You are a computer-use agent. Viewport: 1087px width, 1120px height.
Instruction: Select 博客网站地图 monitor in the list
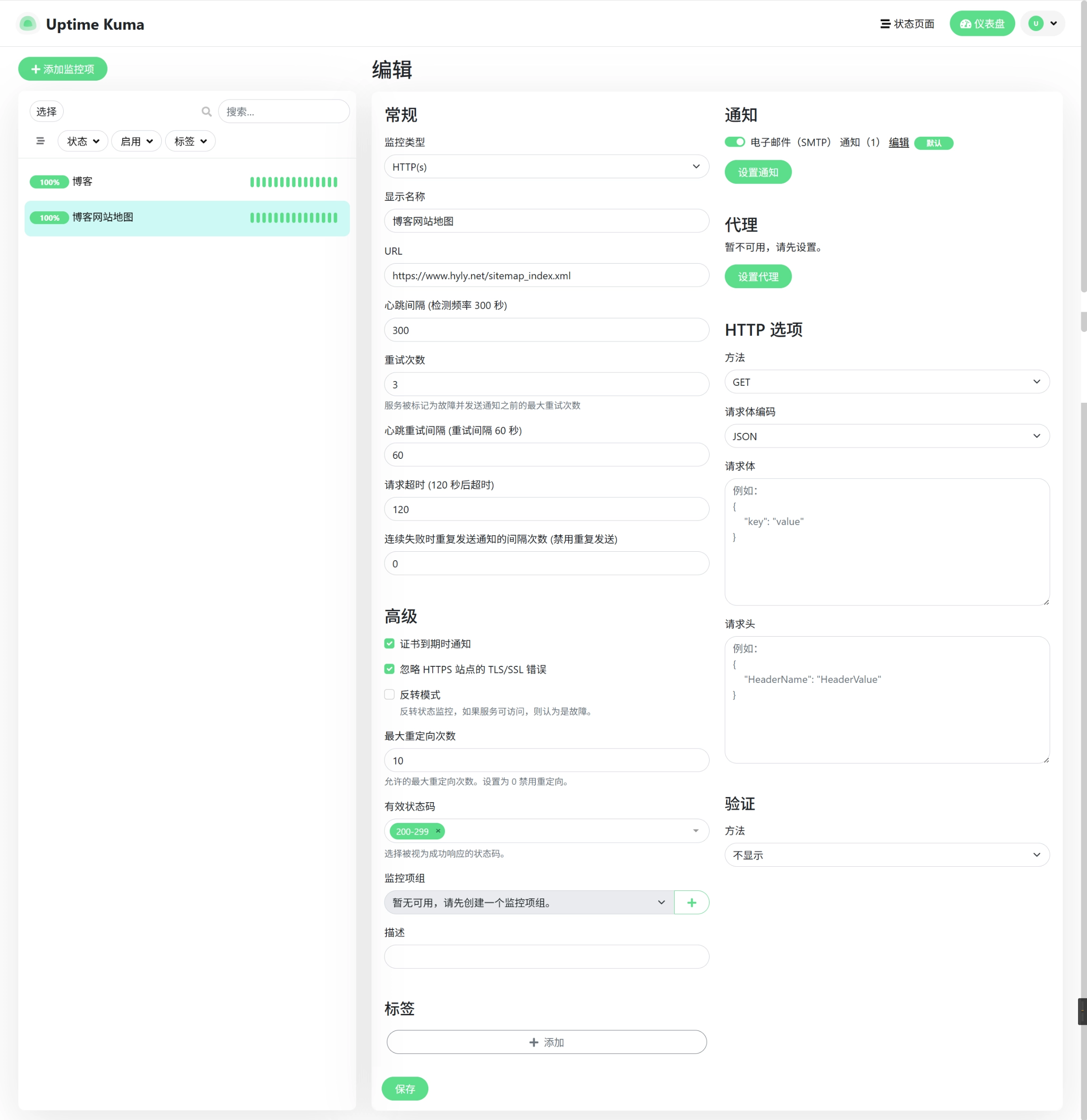click(187, 218)
